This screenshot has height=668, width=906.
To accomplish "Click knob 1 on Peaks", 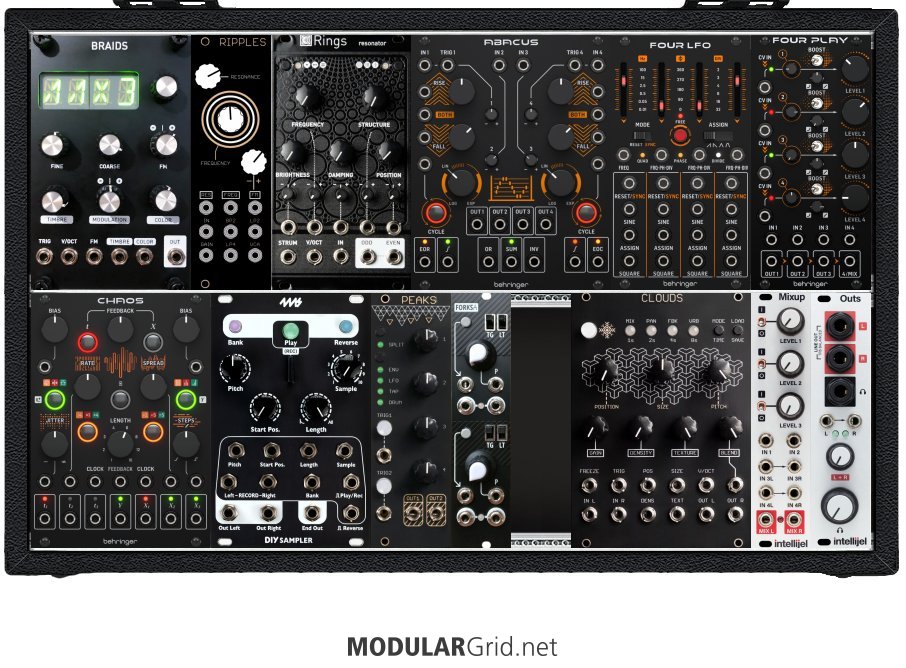I will pos(426,339).
